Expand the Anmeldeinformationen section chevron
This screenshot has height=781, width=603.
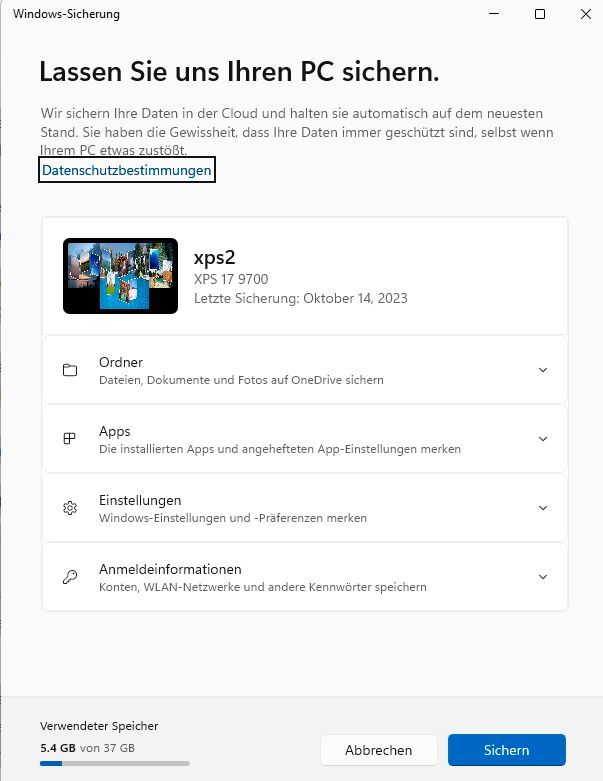tap(543, 577)
